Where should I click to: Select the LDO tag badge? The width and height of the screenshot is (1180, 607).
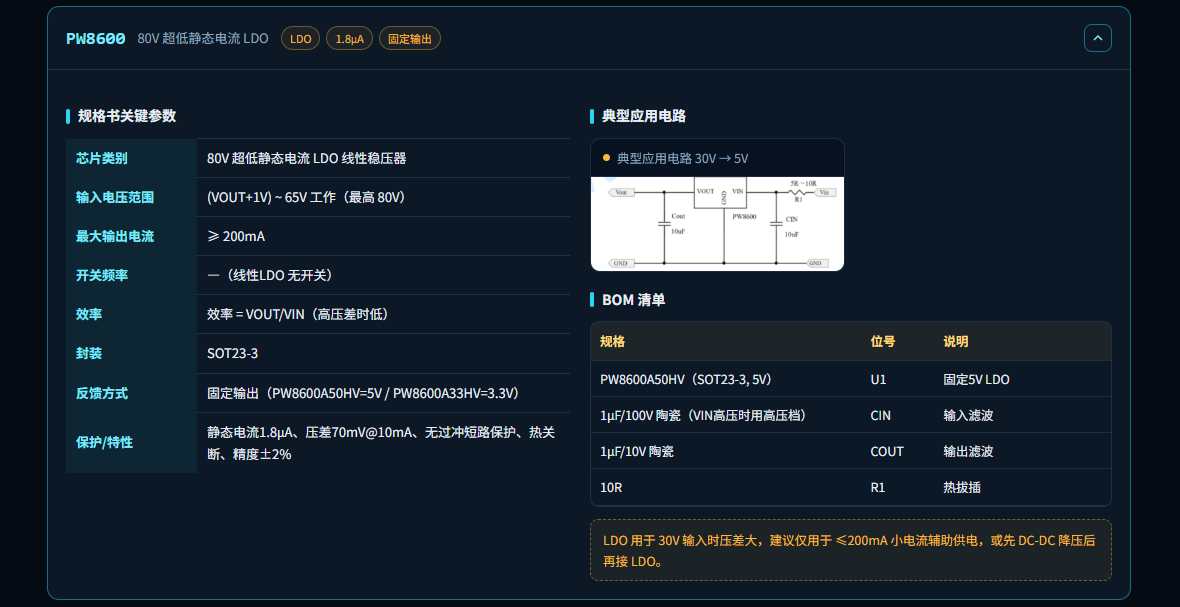point(300,38)
